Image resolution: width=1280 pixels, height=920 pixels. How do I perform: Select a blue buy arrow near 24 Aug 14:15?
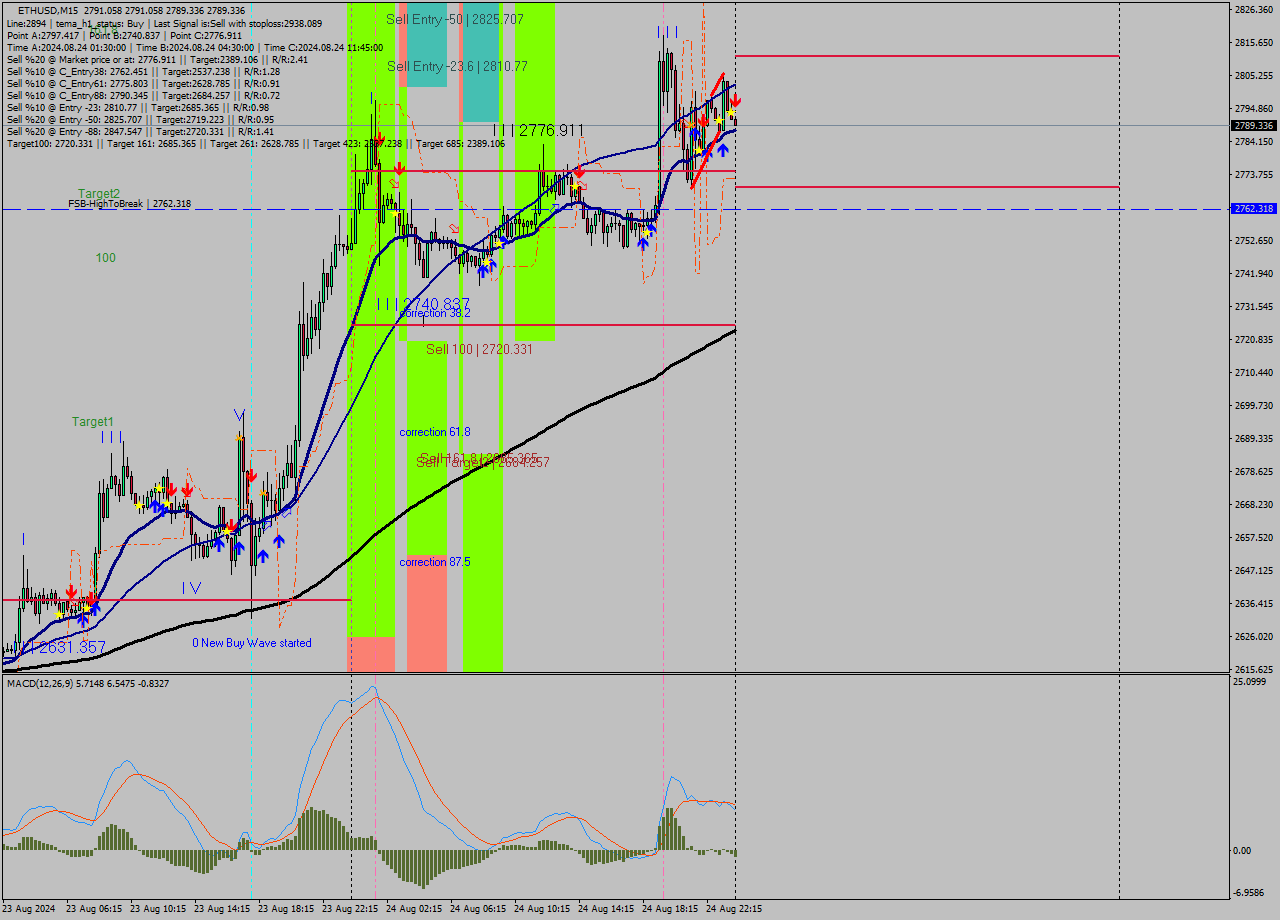[643, 243]
